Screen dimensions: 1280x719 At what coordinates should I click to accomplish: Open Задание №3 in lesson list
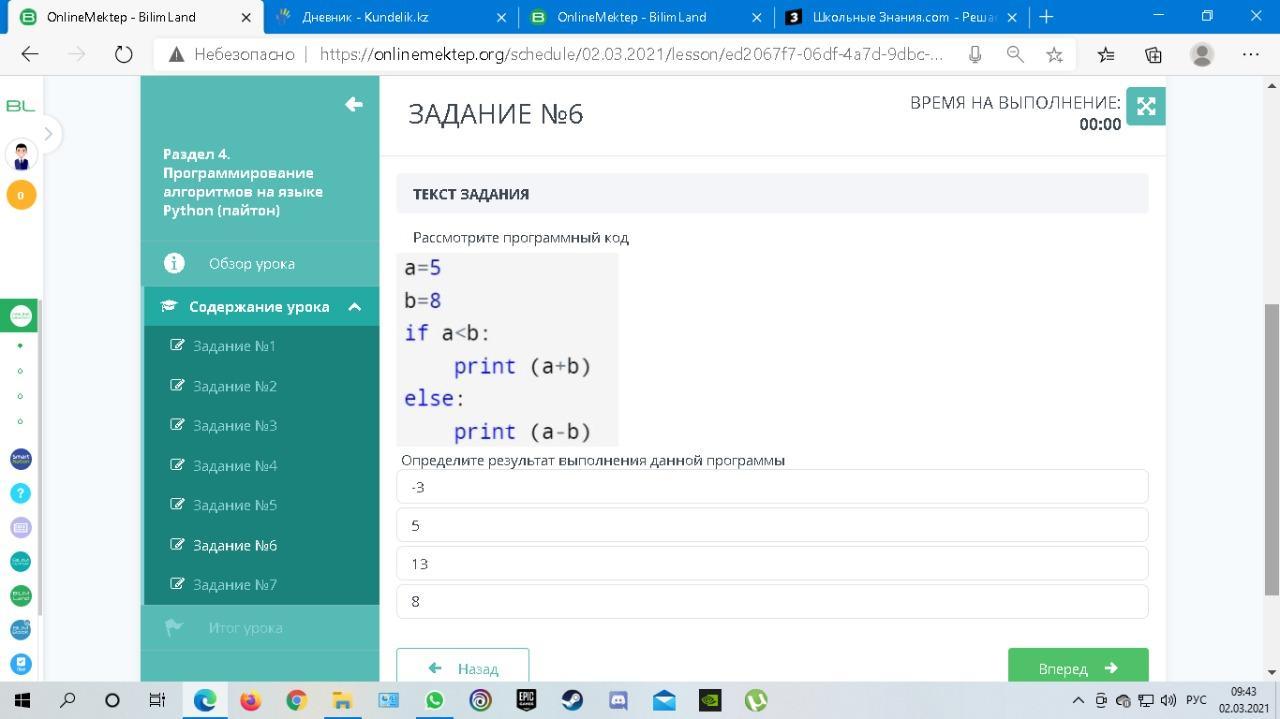click(x=234, y=425)
